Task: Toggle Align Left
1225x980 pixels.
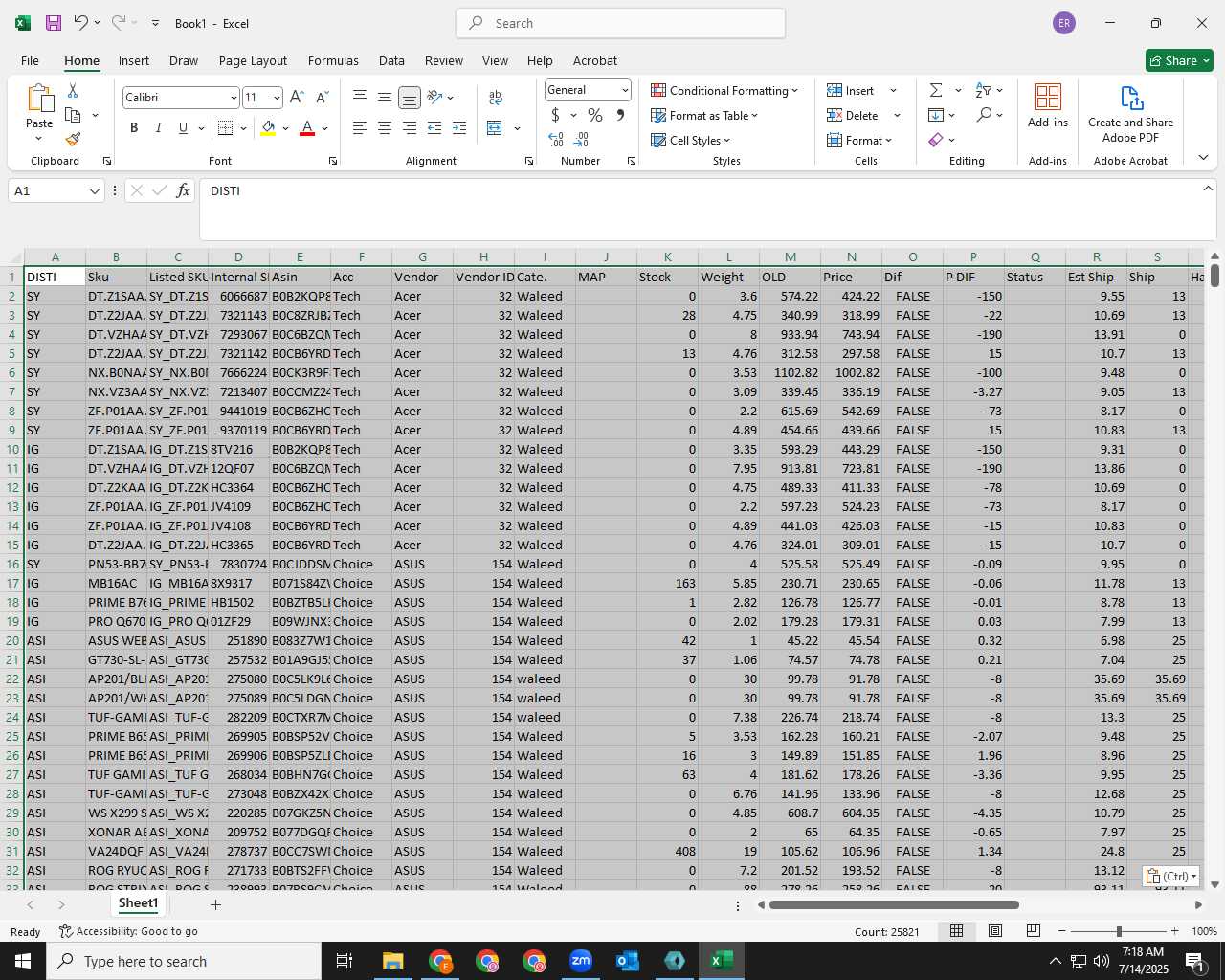Action: coord(360,127)
